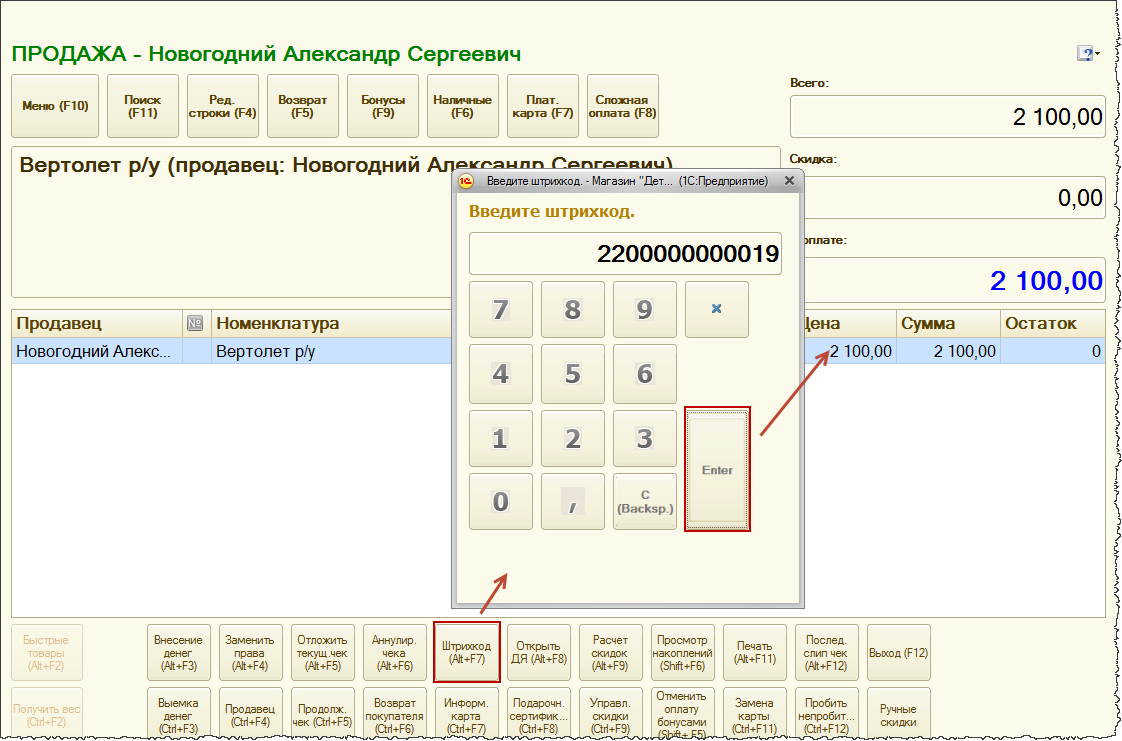Screen dimensions: 1122x741
Task: Tap keypad digit 5
Action: [572, 373]
